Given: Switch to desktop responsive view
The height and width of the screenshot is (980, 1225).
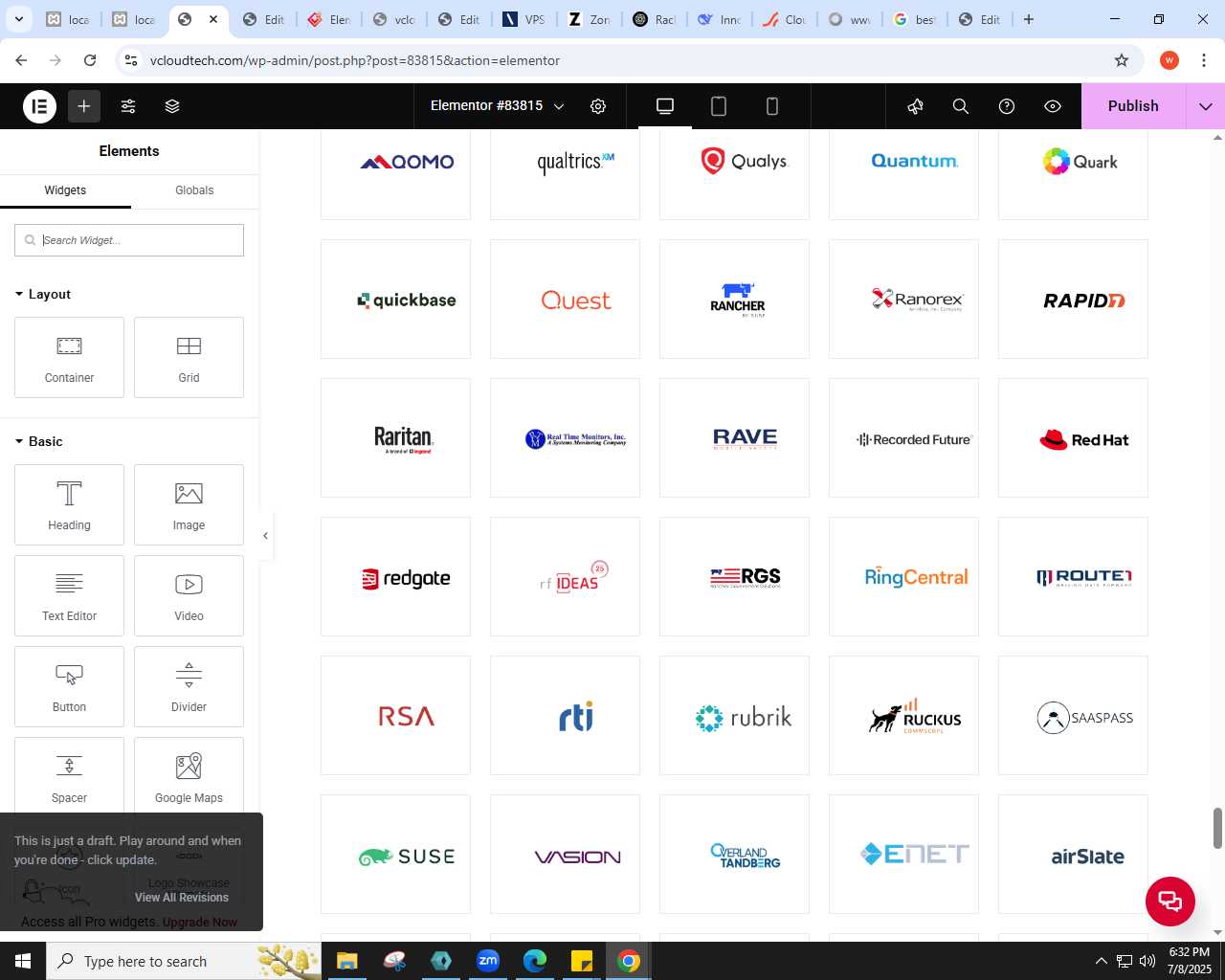Looking at the screenshot, I should [665, 106].
